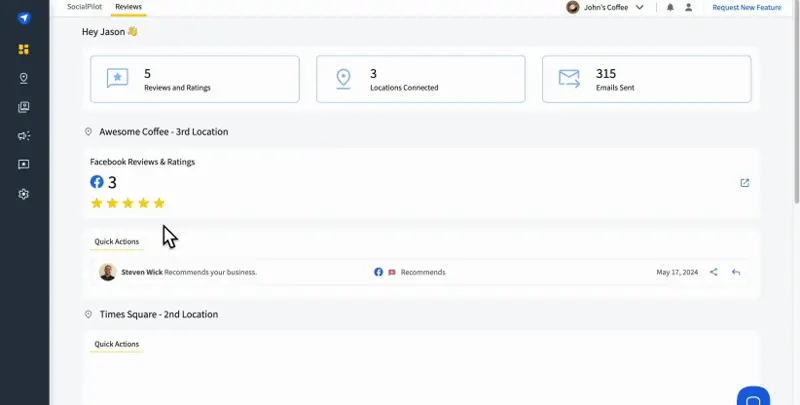
Task: Click the Request New Feature link
Action: pos(746,7)
